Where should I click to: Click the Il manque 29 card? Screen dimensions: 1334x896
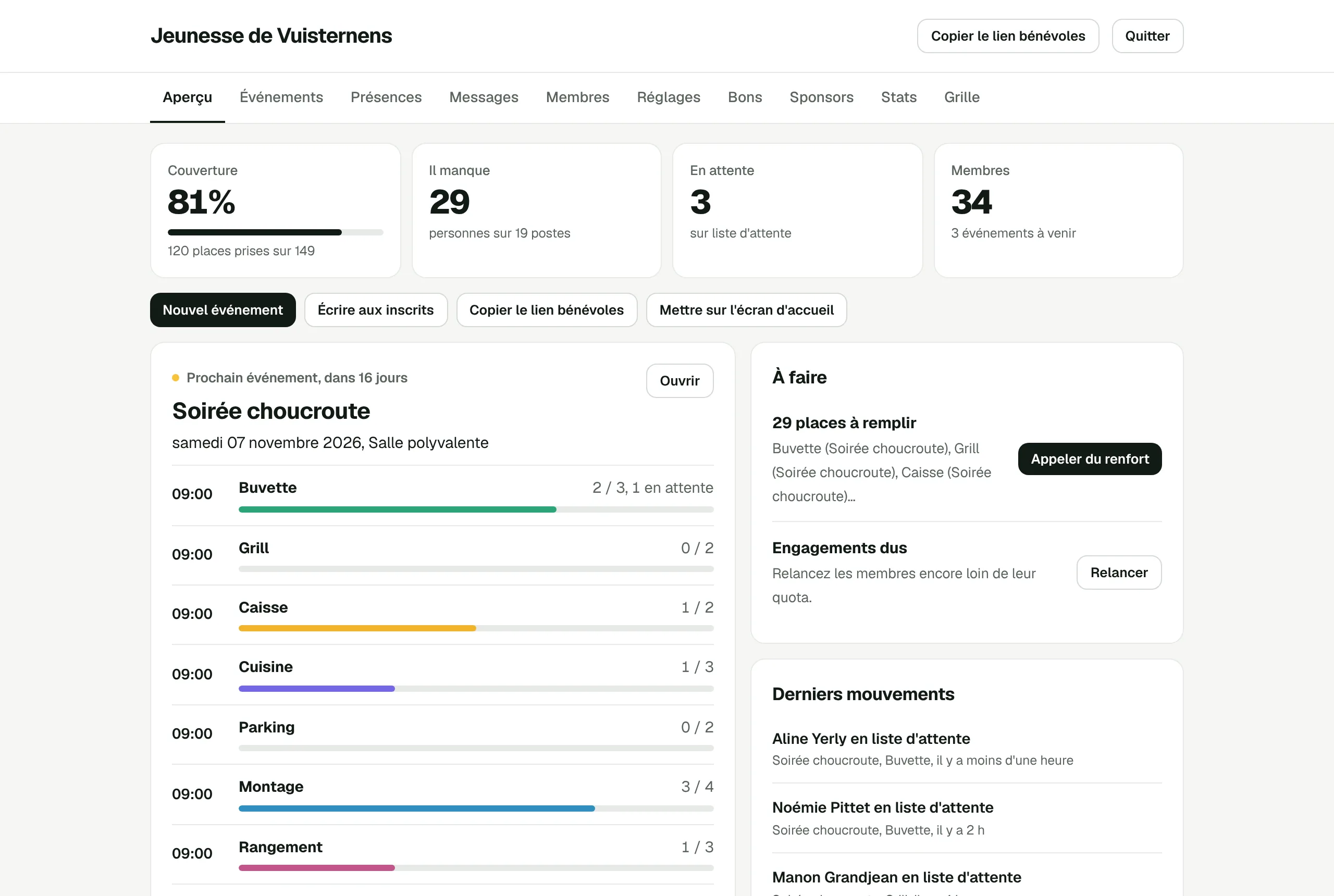(536, 210)
